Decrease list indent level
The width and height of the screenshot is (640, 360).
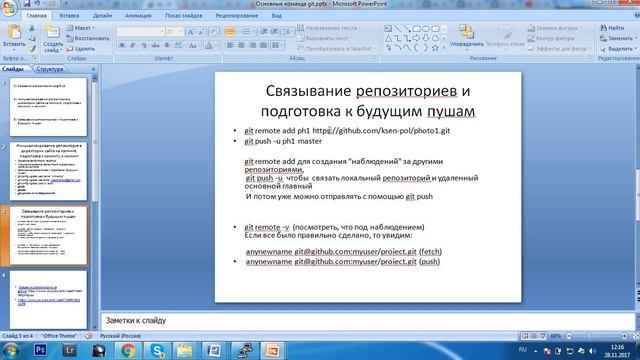click(264, 32)
